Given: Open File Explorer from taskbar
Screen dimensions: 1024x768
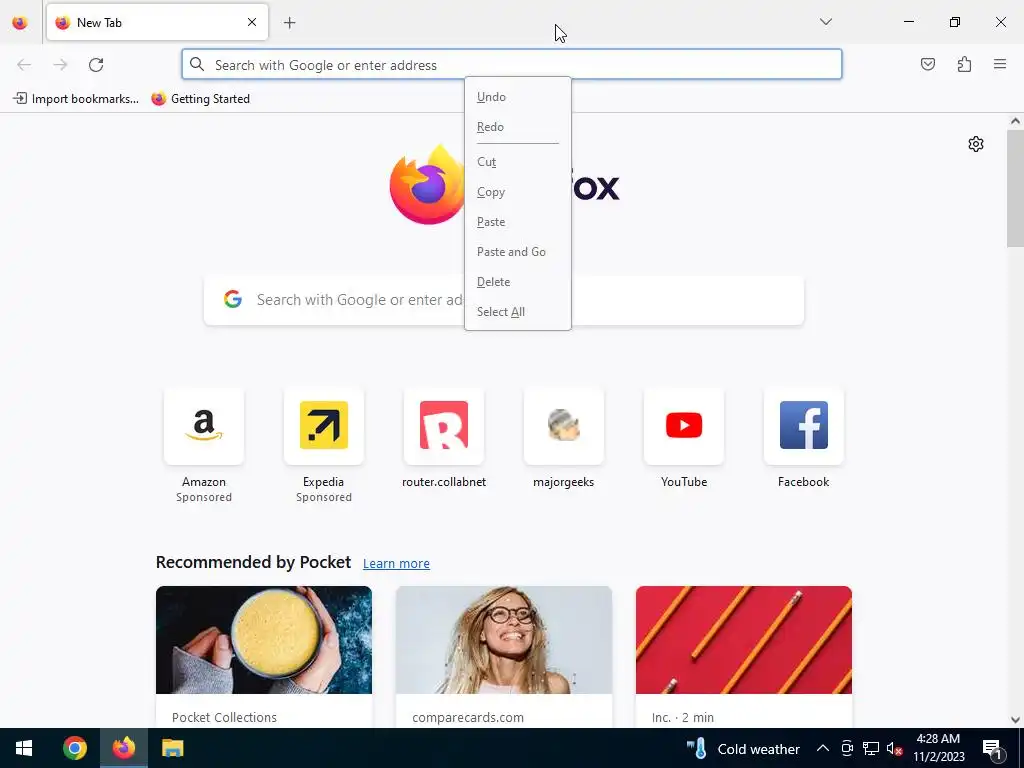Looking at the screenshot, I should point(172,748).
